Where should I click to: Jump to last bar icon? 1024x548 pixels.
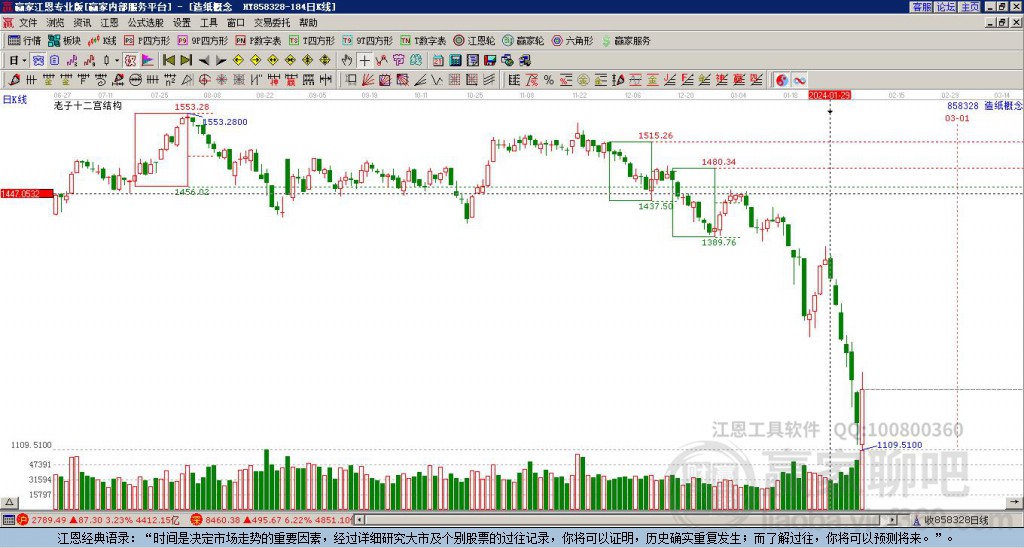click(x=186, y=61)
